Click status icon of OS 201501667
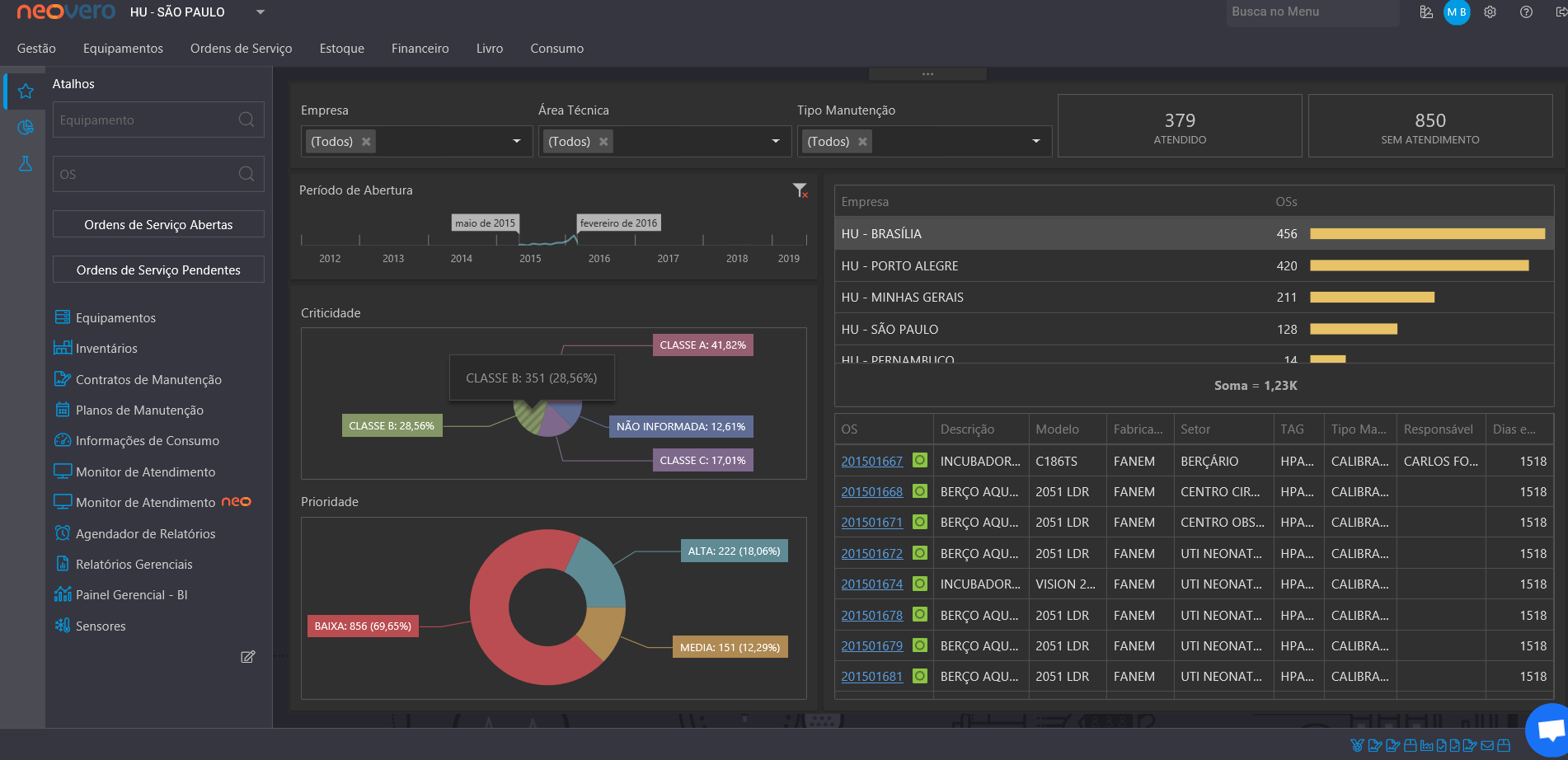Viewport: 1568px width, 760px height. tap(920, 461)
